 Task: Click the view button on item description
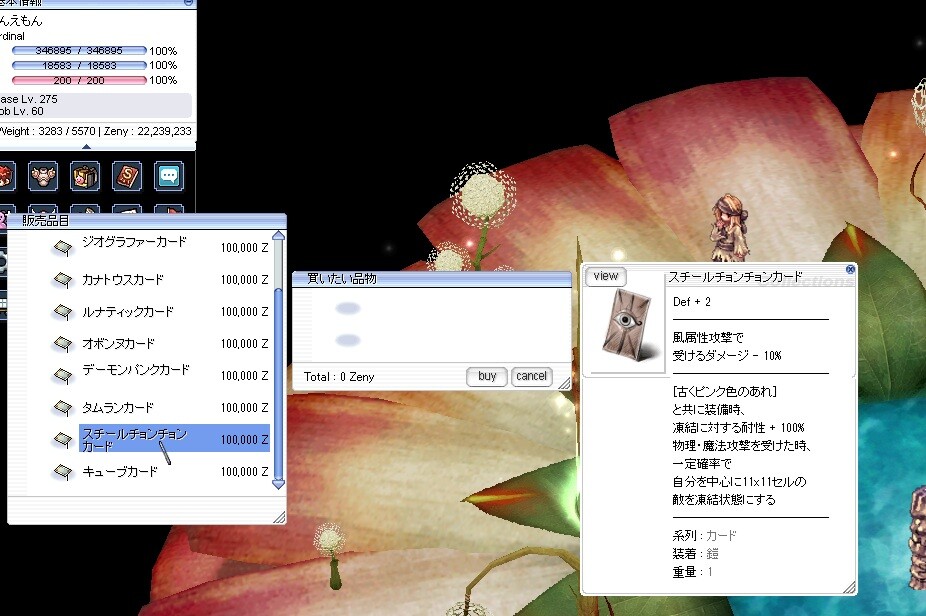606,277
